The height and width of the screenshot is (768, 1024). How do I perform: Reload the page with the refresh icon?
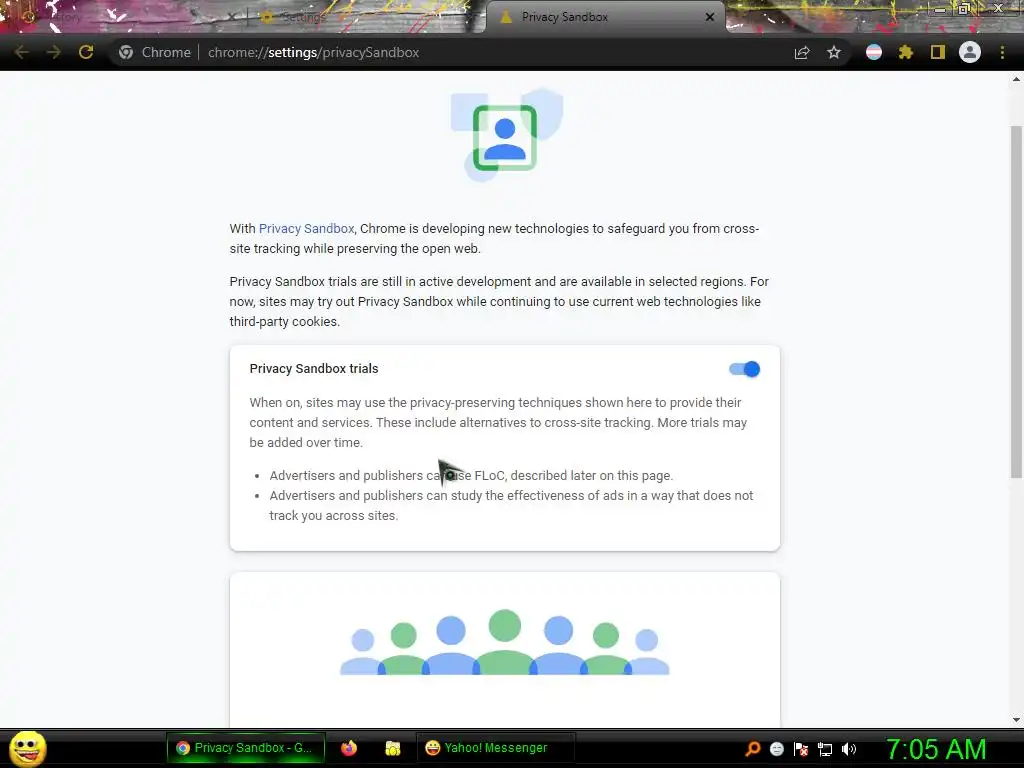pos(86,52)
